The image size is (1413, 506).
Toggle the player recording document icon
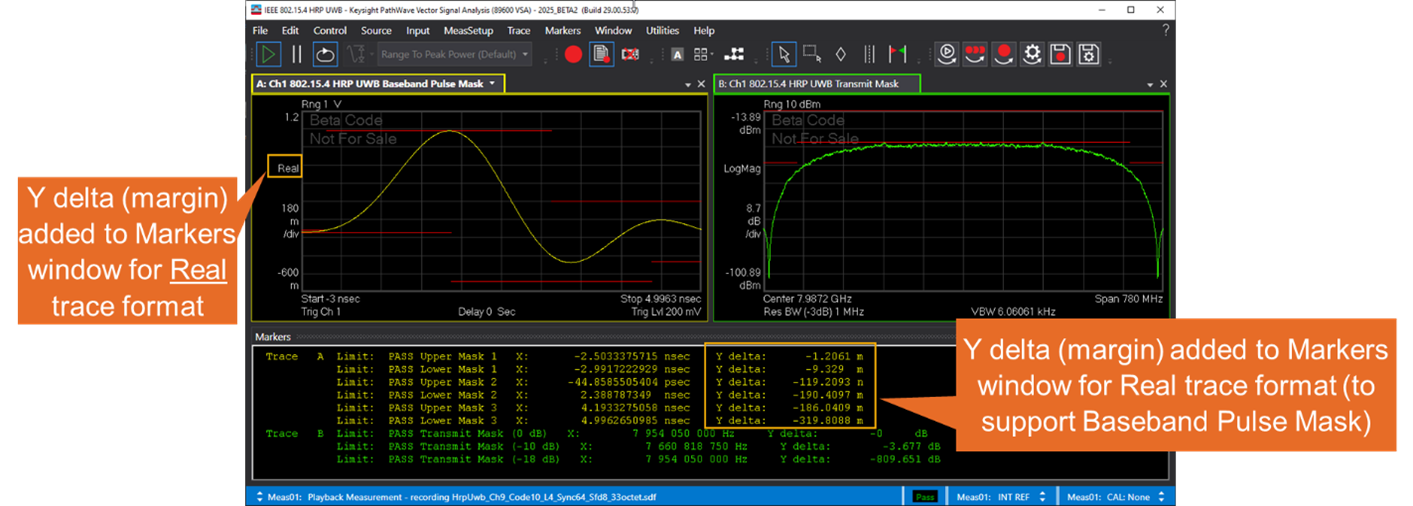tap(601, 54)
